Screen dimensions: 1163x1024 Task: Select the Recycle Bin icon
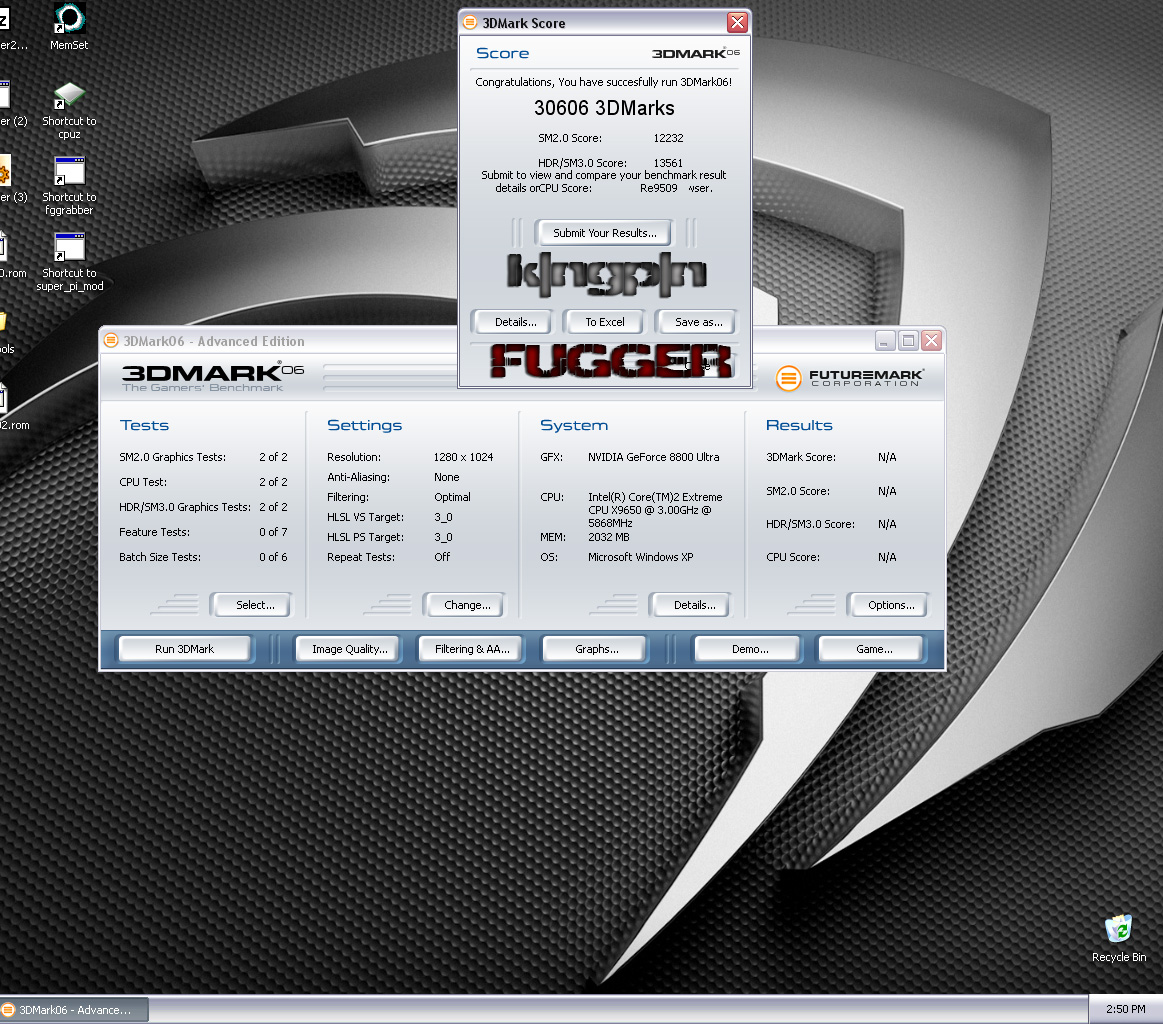(x=1118, y=939)
